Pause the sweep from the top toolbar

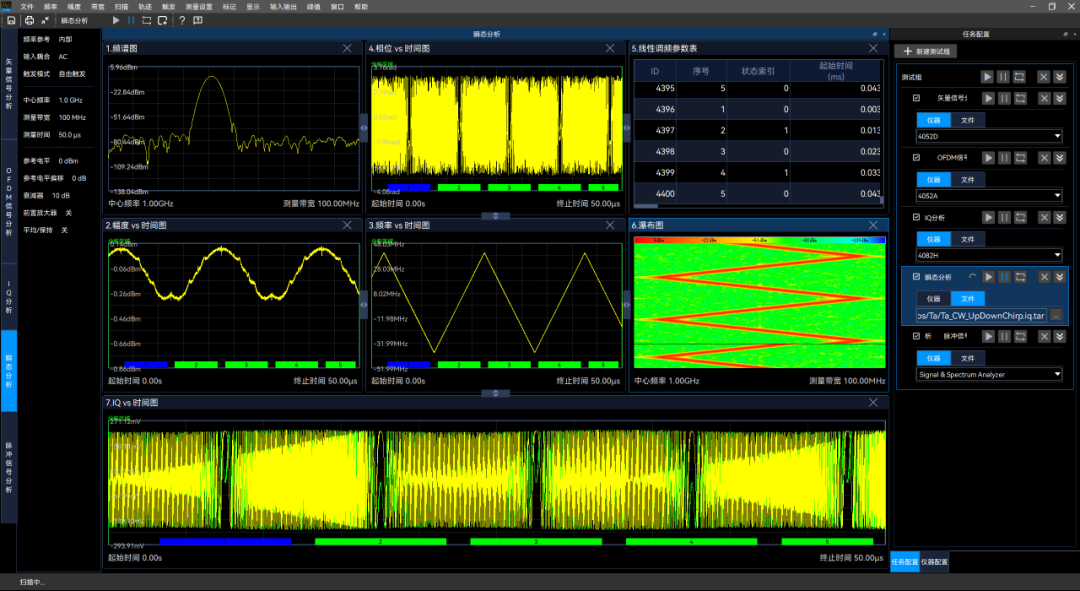(x=131, y=20)
